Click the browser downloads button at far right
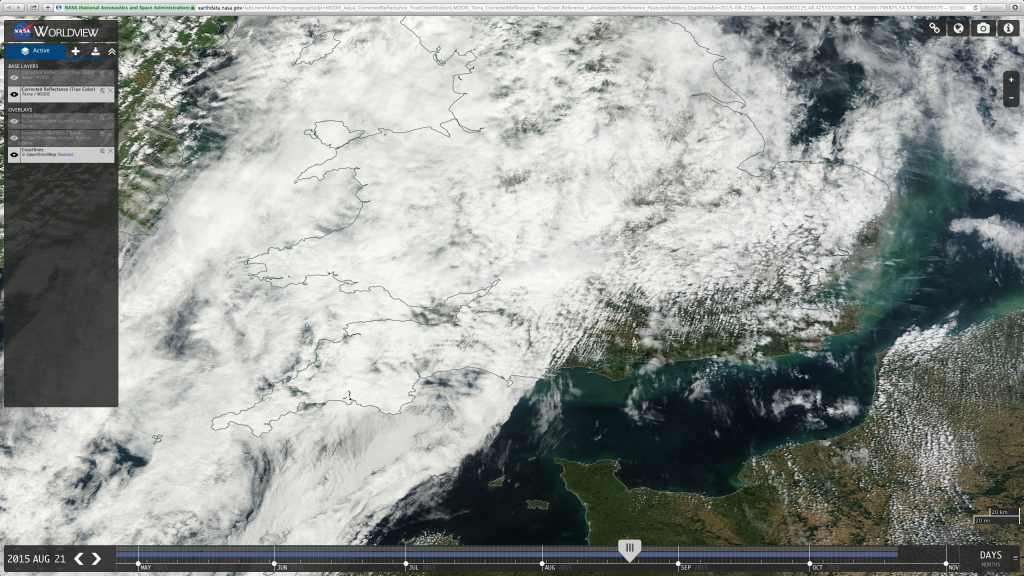 pyautogui.click(x=1014, y=8)
